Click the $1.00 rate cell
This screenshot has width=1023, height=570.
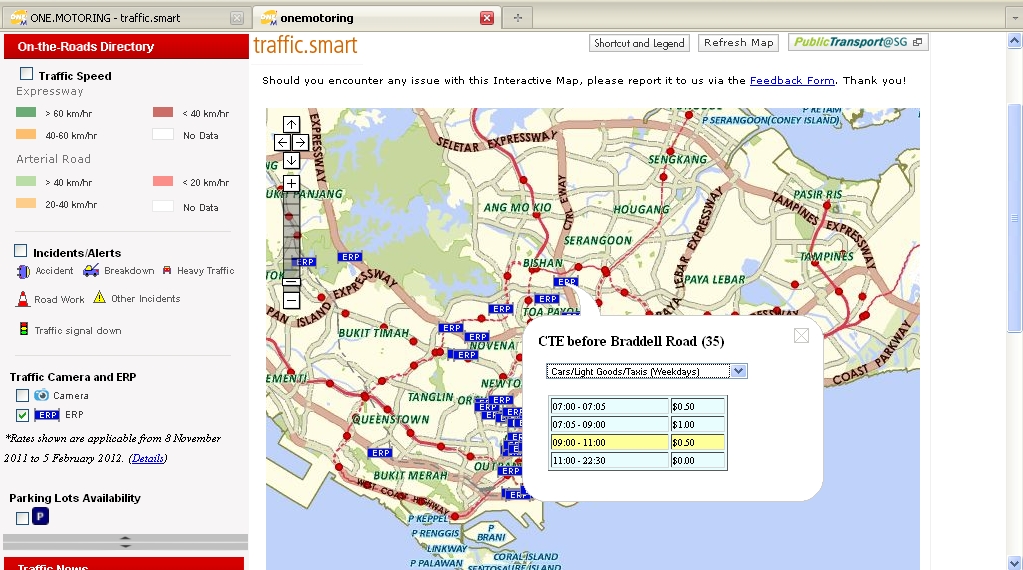(x=697, y=425)
